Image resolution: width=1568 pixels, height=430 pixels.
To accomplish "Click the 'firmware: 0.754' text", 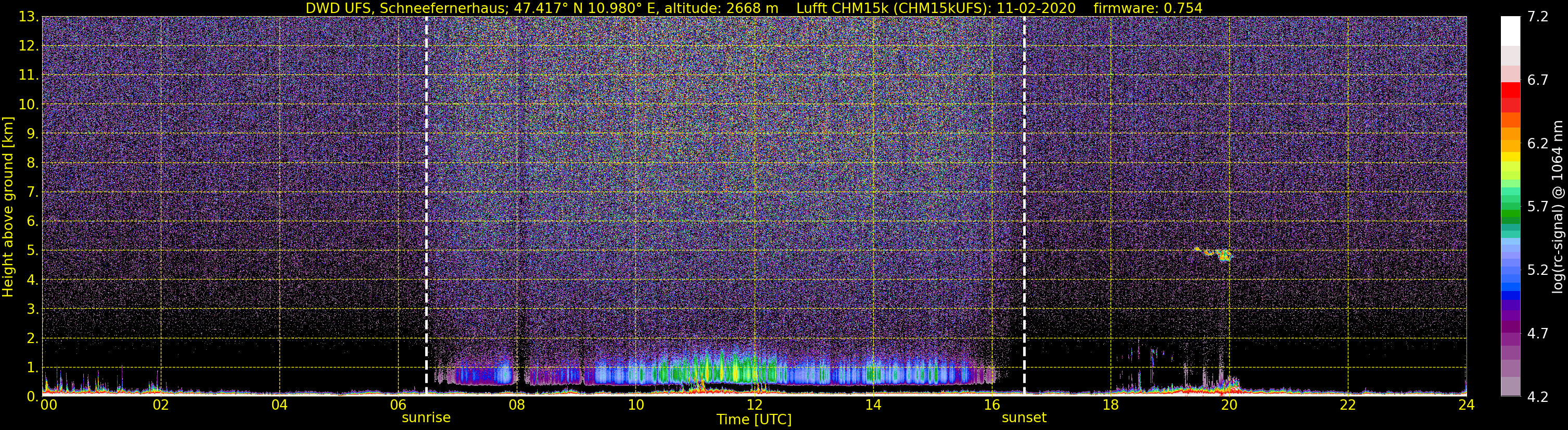I will [1148, 8].
